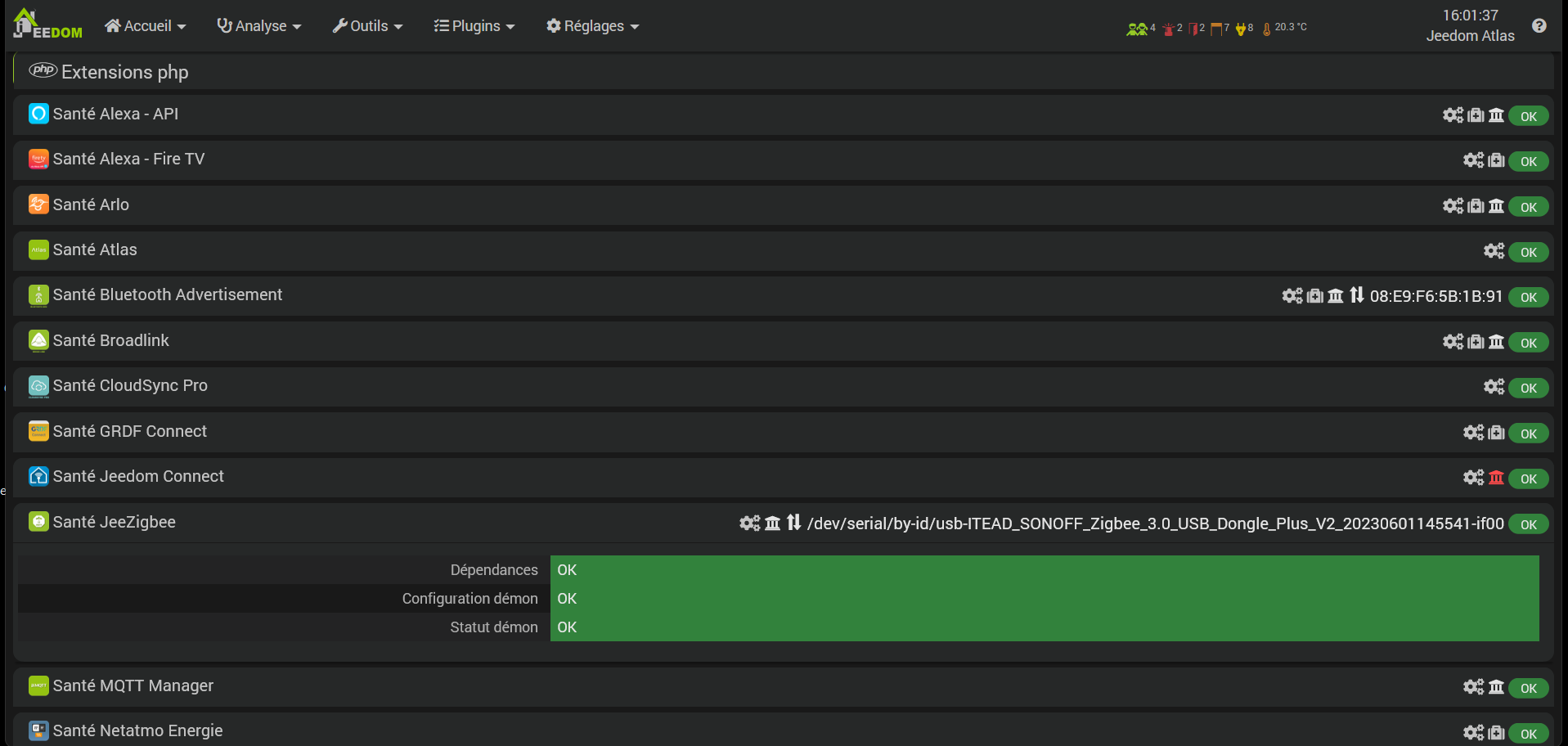Click the Statut démon status line

779,627
